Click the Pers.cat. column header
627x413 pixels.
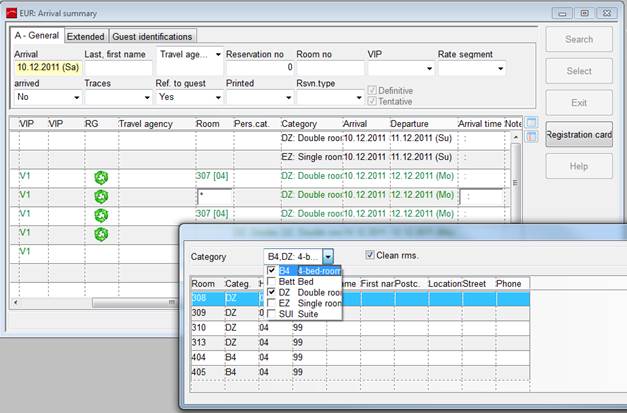(x=257, y=124)
